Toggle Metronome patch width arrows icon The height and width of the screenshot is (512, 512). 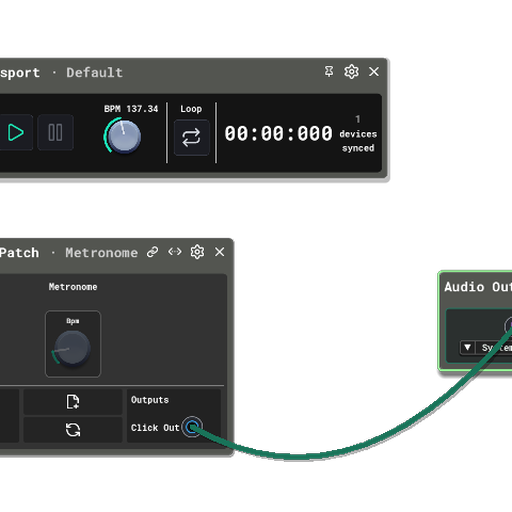click(x=175, y=252)
